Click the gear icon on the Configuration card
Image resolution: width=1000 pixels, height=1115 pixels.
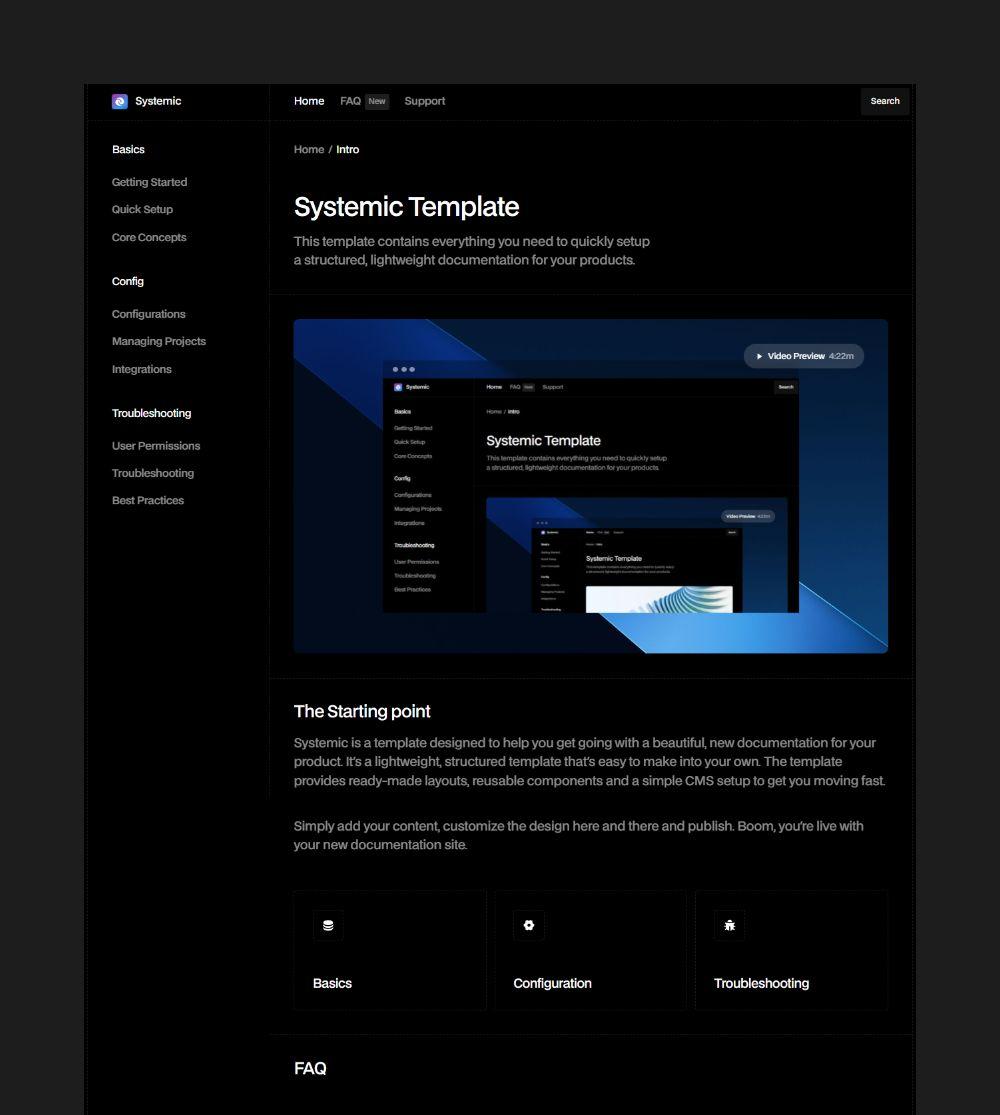528,925
